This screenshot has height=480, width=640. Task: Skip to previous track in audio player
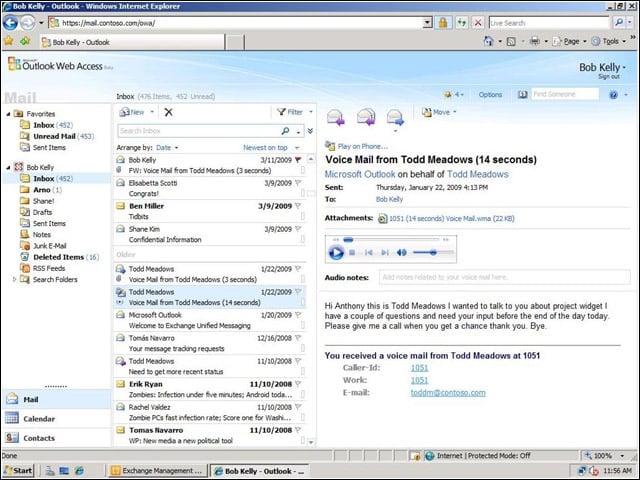369,253
